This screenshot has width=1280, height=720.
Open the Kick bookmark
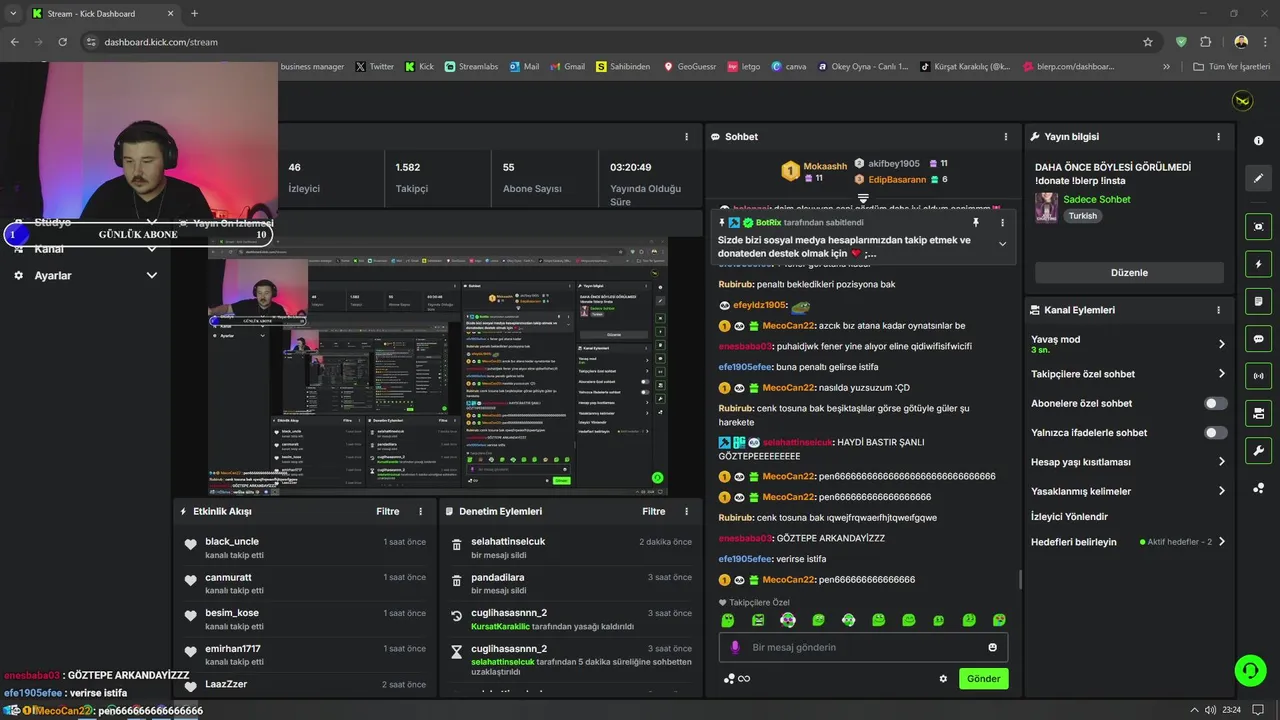419,67
